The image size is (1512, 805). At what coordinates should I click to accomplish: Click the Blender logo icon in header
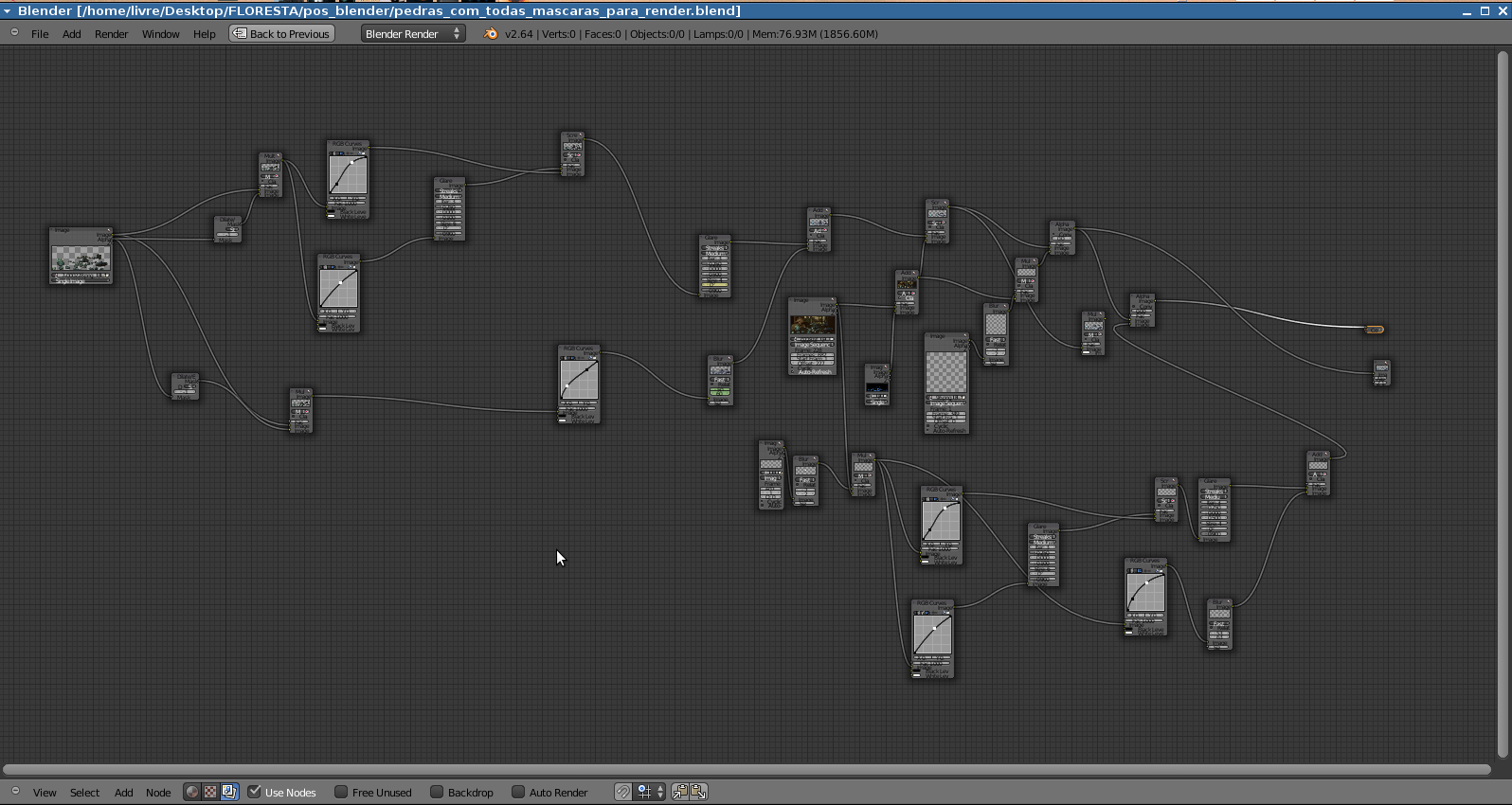pyautogui.click(x=490, y=33)
